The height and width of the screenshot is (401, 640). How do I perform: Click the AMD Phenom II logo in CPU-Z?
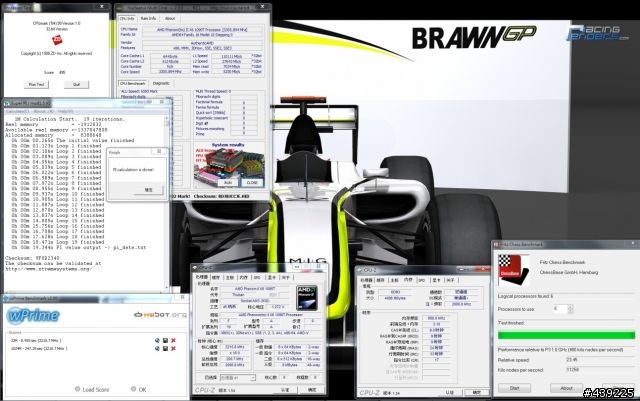point(307,298)
